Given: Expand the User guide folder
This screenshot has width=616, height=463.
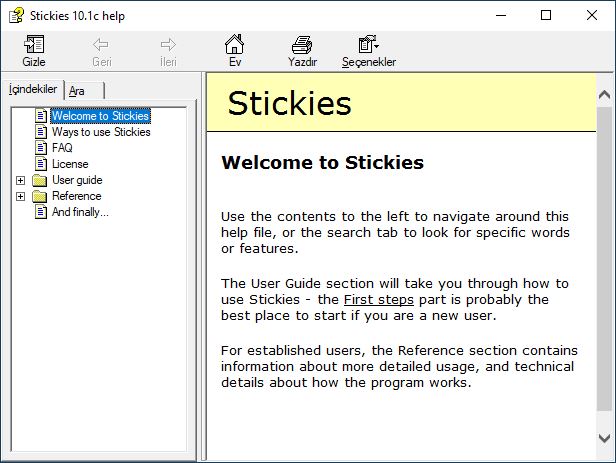Looking at the screenshot, I should coord(20,180).
